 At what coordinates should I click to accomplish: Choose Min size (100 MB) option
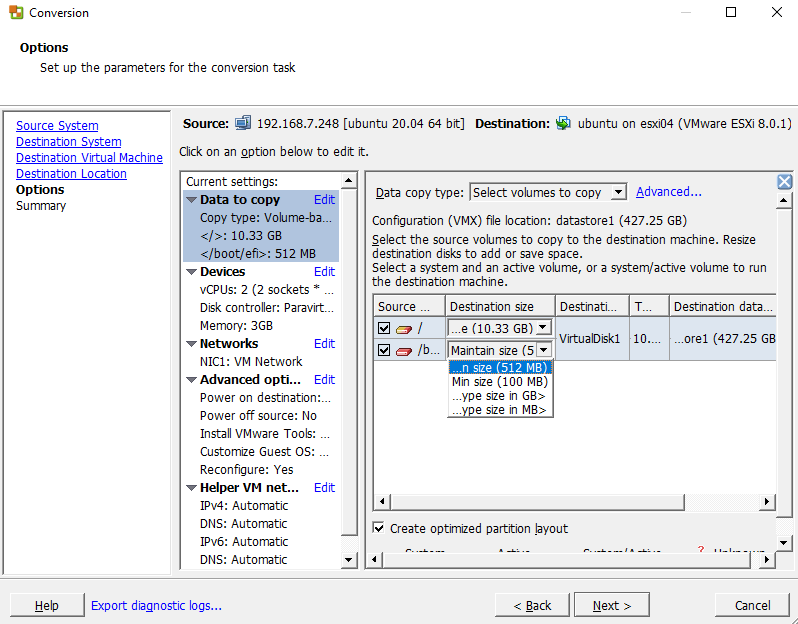coord(500,382)
